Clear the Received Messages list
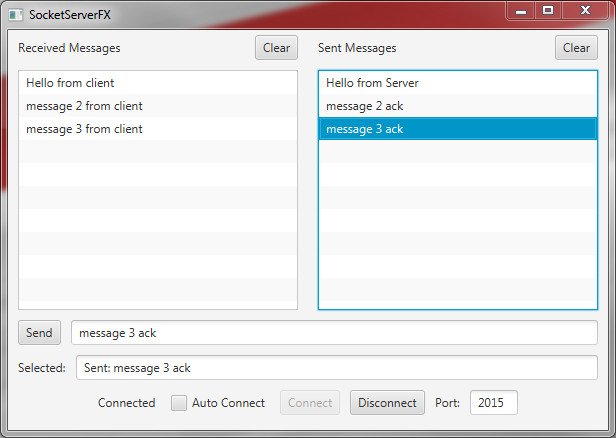Image resolution: width=616 pixels, height=438 pixels. 276,48
